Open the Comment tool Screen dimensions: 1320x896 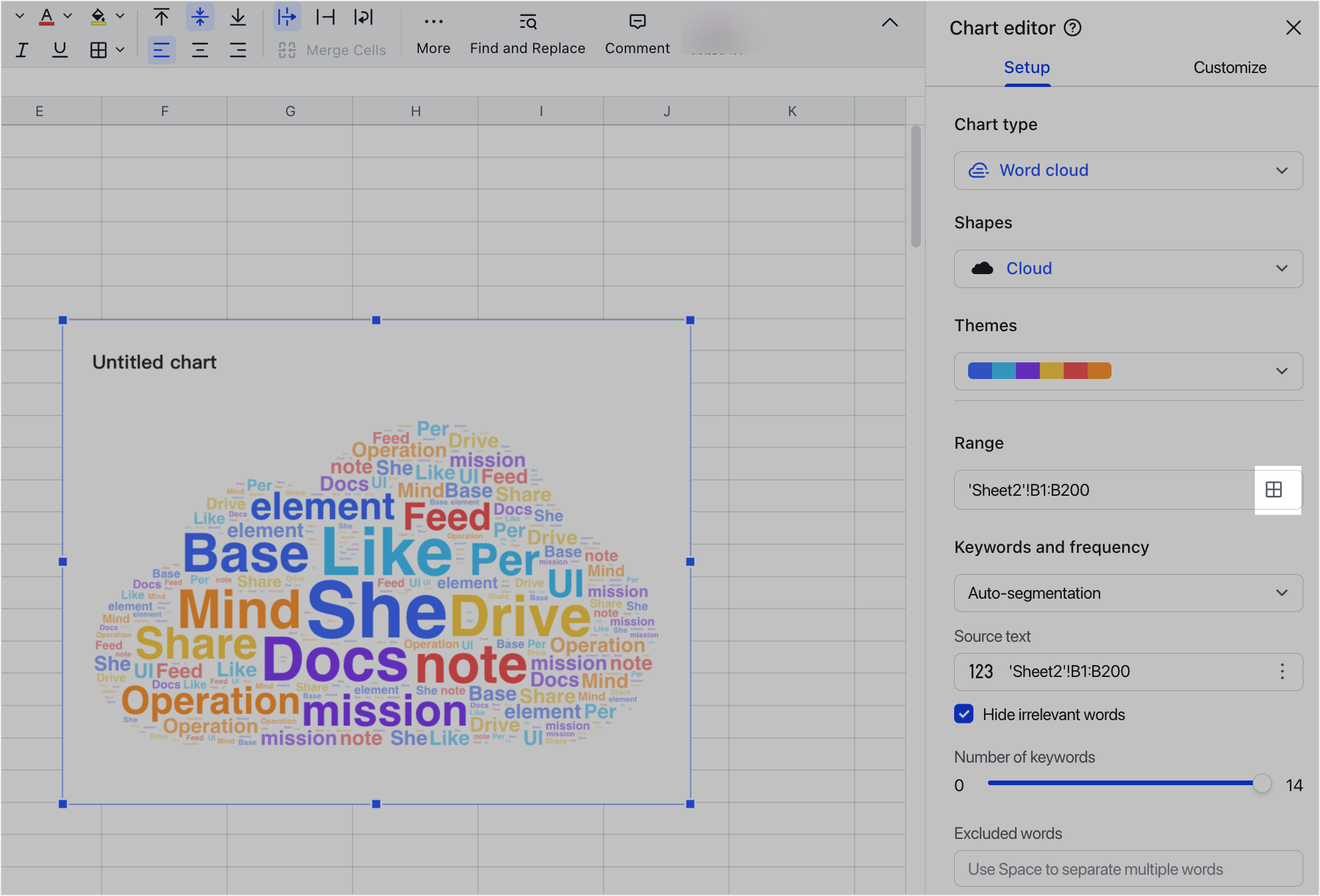(x=637, y=22)
